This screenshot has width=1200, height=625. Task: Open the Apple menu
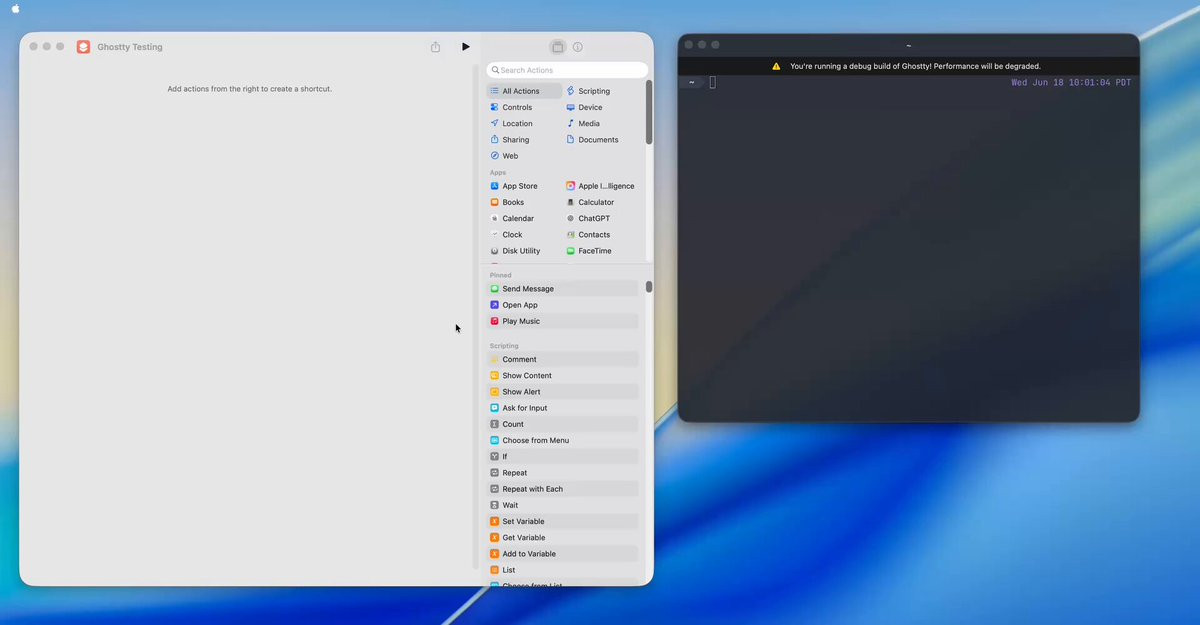pyautogui.click(x=15, y=8)
